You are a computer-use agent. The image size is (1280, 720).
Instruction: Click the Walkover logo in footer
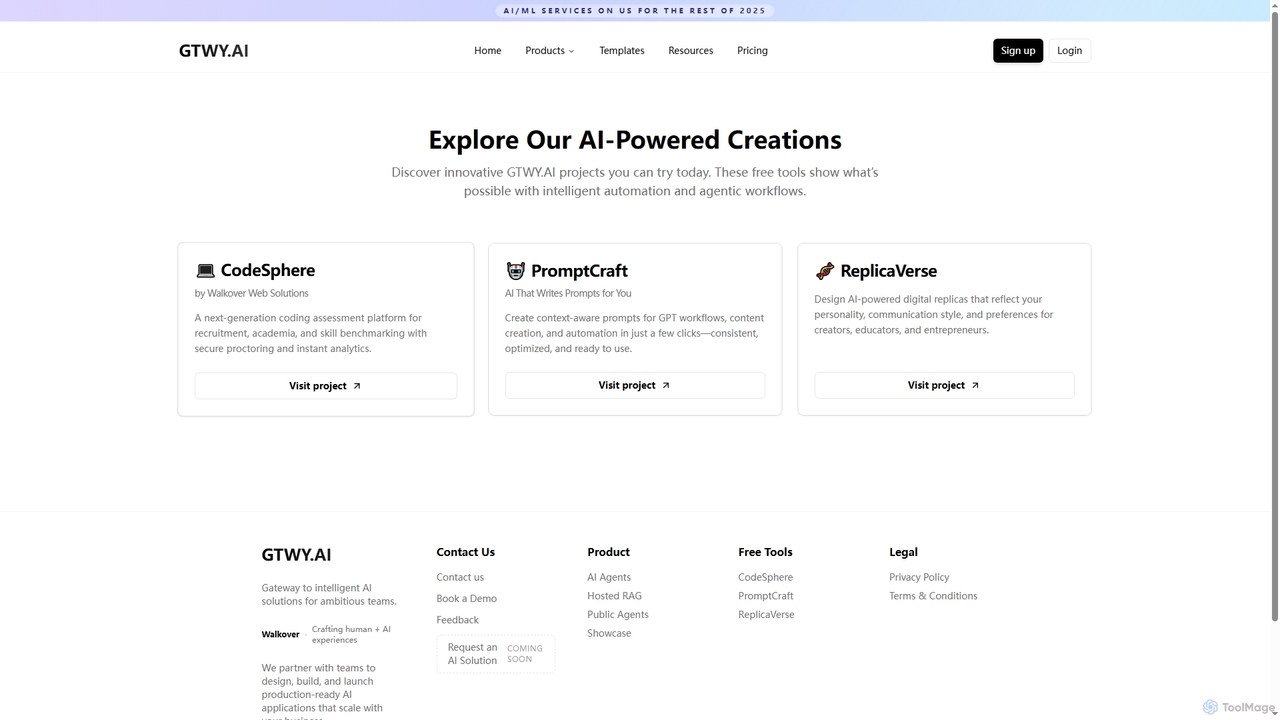click(x=280, y=634)
